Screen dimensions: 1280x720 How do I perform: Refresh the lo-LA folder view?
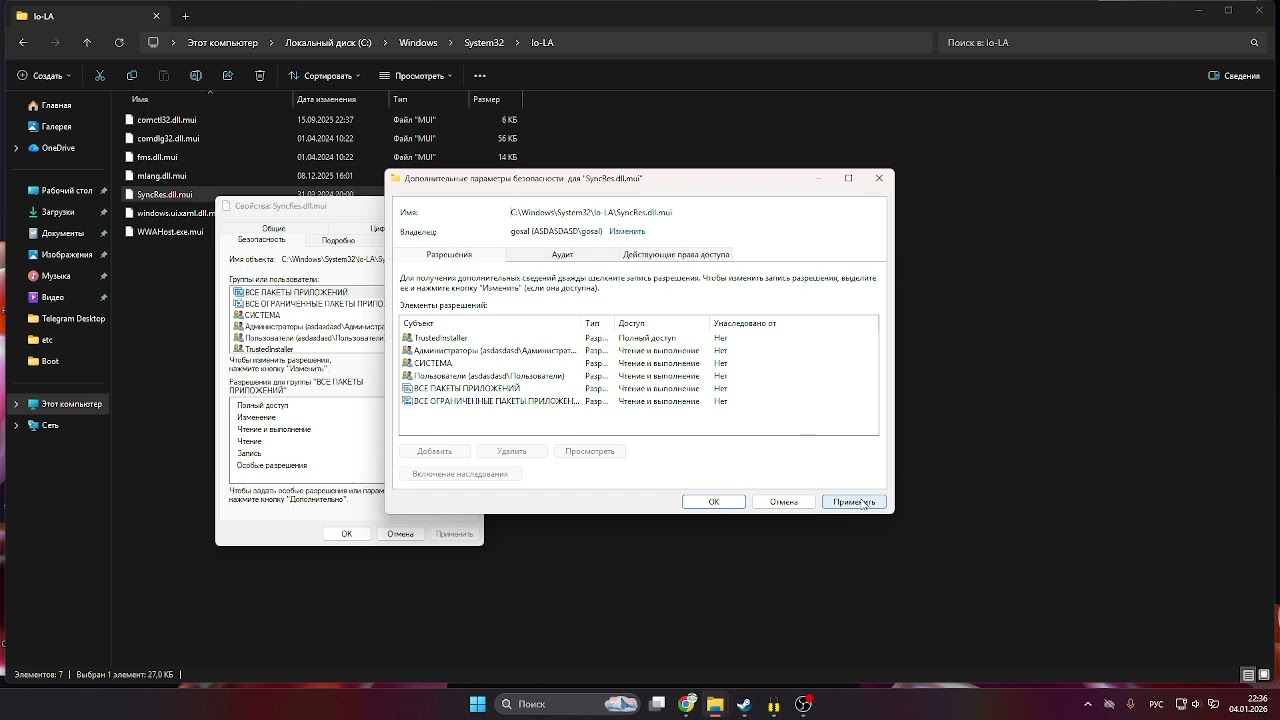click(x=119, y=43)
